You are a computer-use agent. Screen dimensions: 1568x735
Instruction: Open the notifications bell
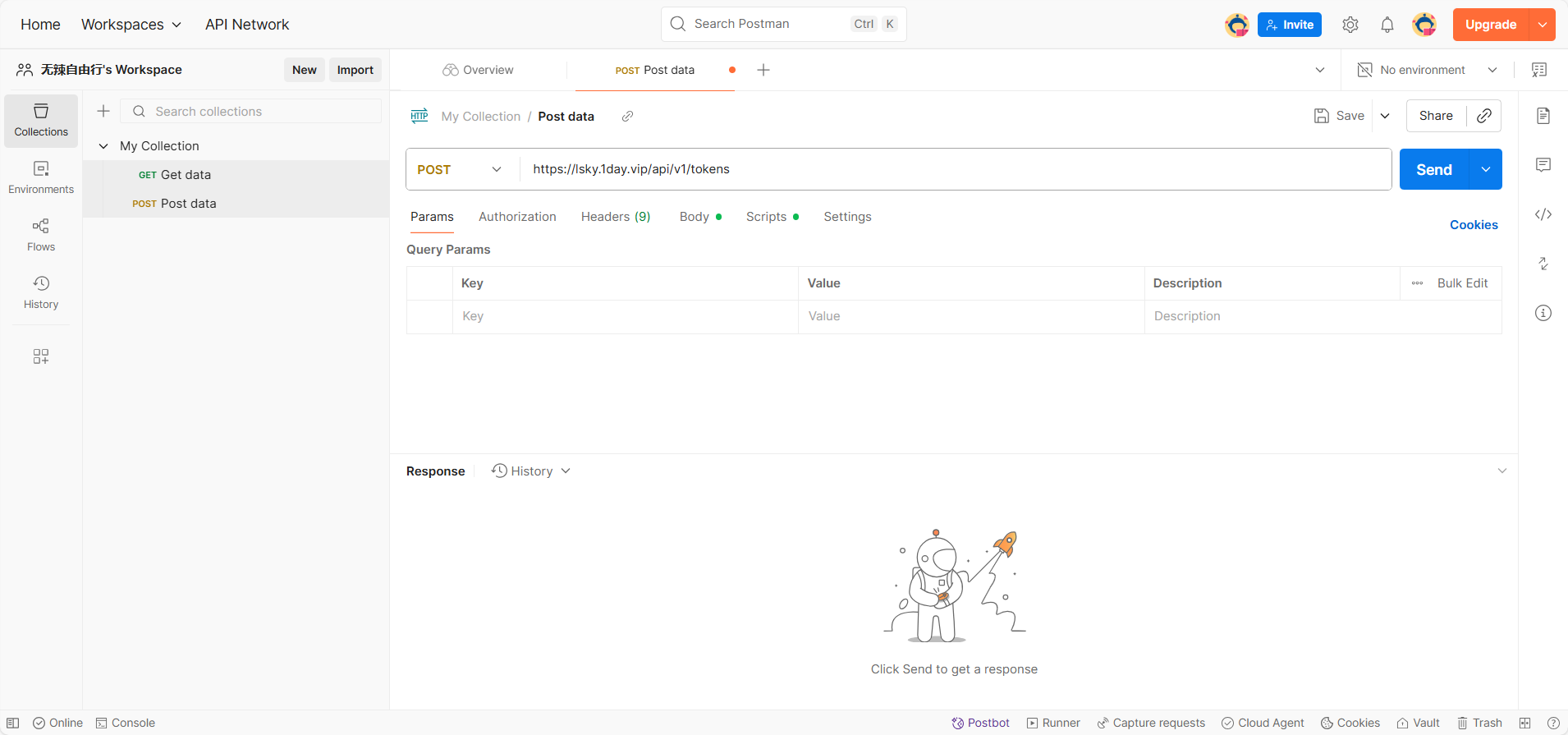pos(1387,25)
